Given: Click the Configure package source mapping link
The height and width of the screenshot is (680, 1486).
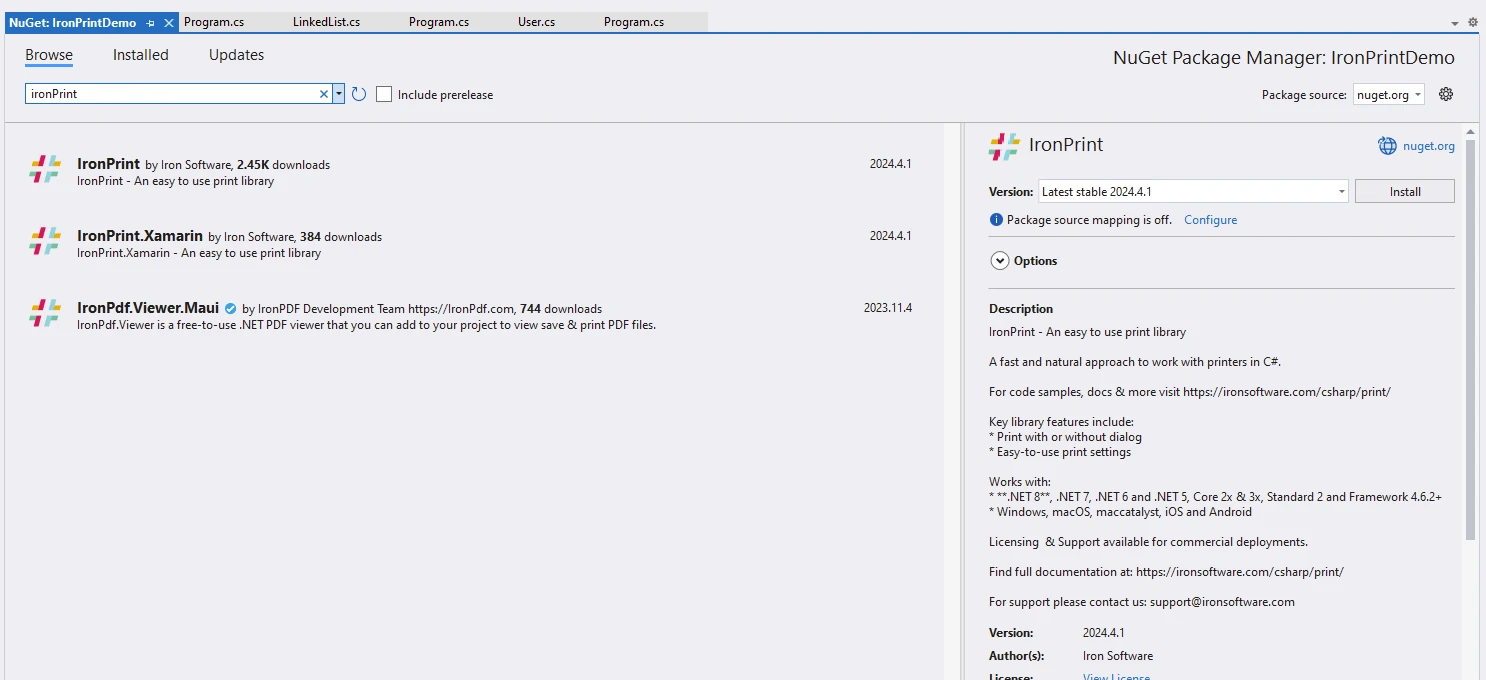Looking at the screenshot, I should coord(1210,220).
